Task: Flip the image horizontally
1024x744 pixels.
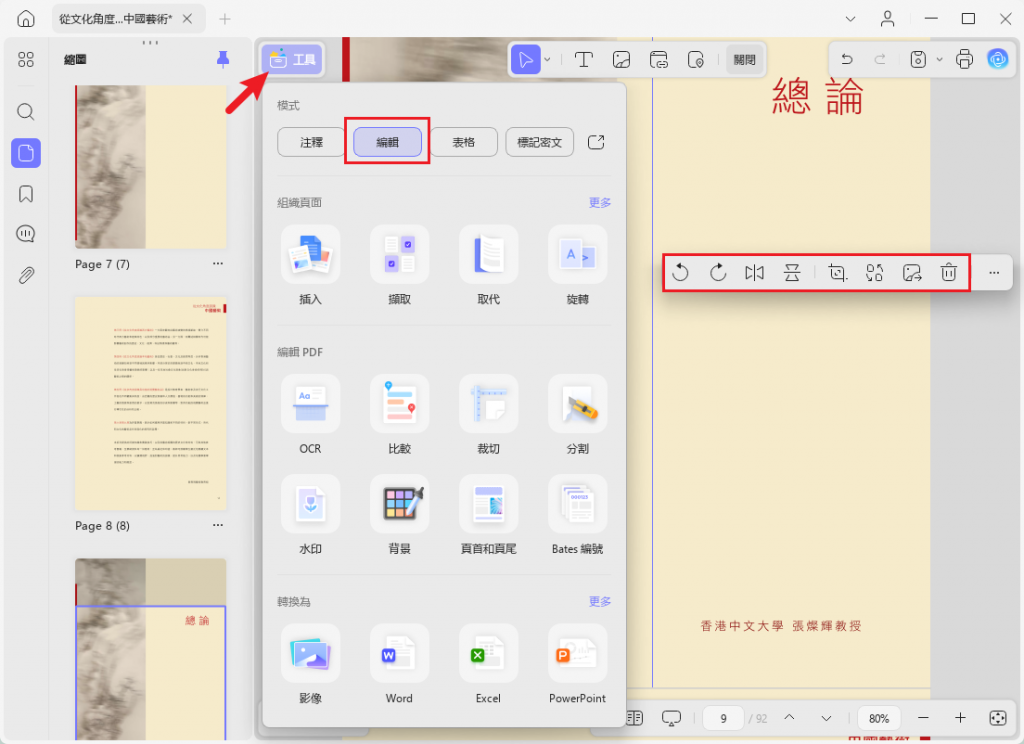Action: click(x=754, y=272)
